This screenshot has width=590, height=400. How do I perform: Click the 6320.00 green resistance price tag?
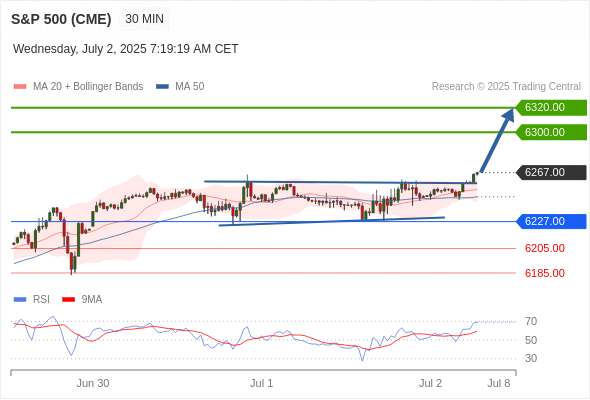tap(551, 108)
